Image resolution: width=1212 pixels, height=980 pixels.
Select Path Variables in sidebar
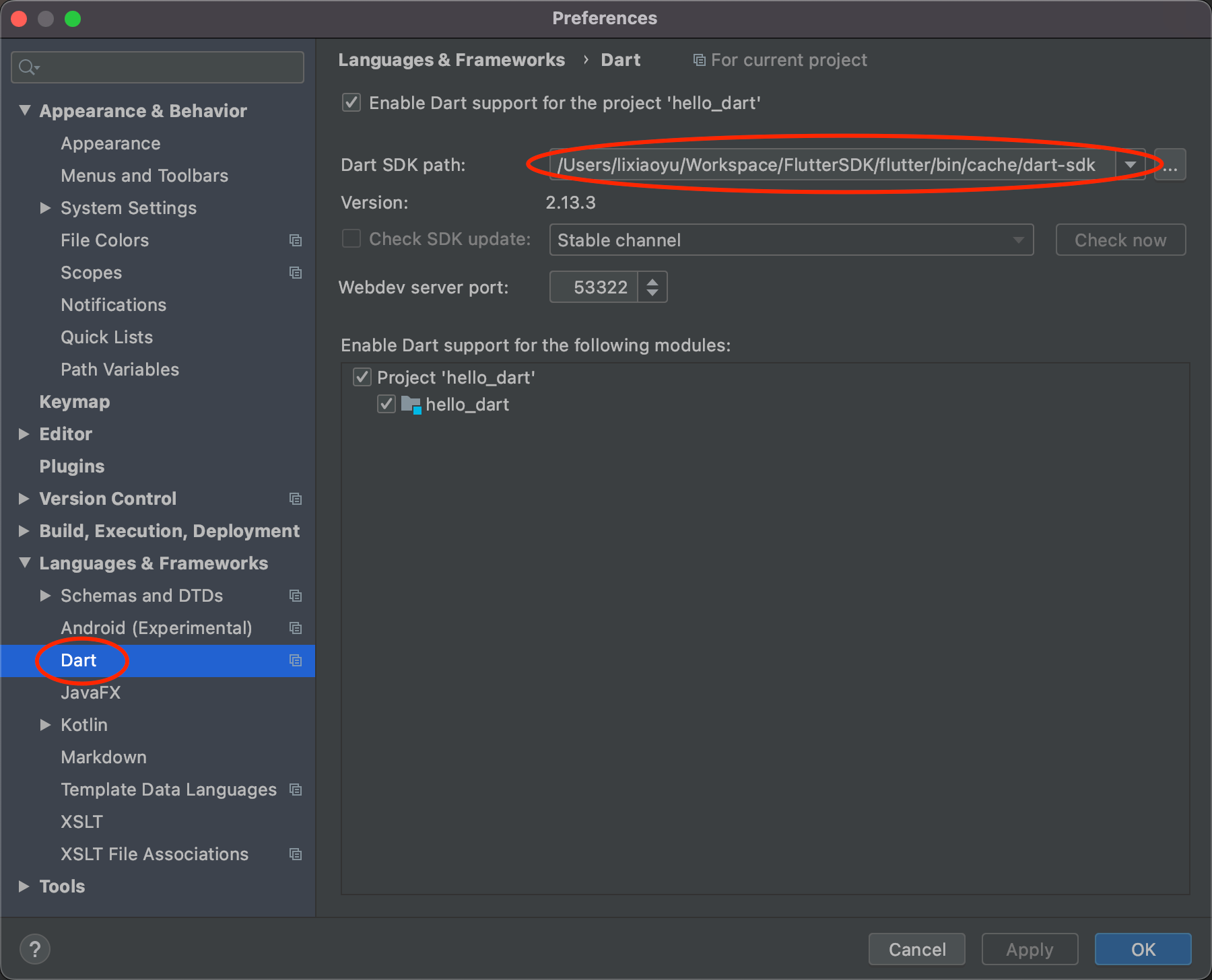point(120,370)
